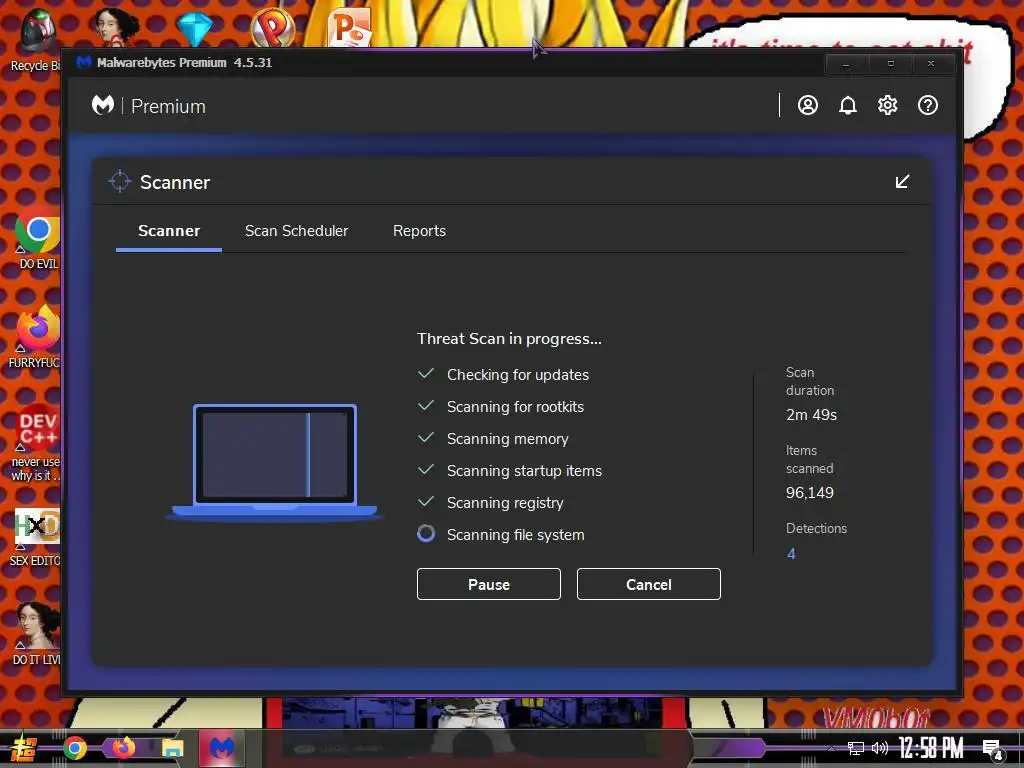The height and width of the screenshot is (768, 1024).
Task: Click the Scanning file system spinner
Action: 426,534
